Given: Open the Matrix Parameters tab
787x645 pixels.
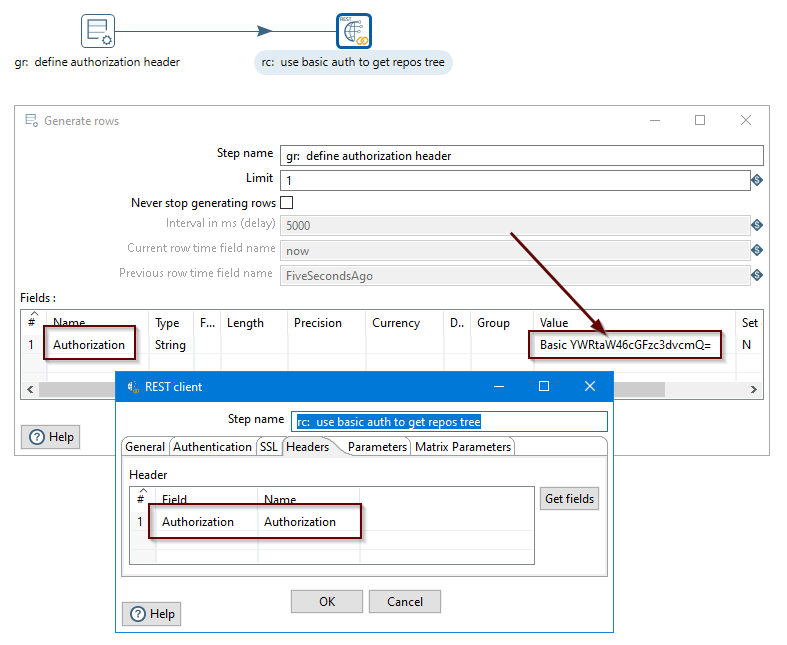Looking at the screenshot, I should click(463, 447).
